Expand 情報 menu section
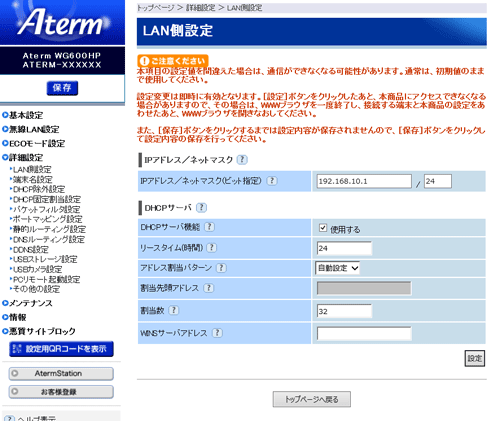500x421 pixels. coord(14,317)
